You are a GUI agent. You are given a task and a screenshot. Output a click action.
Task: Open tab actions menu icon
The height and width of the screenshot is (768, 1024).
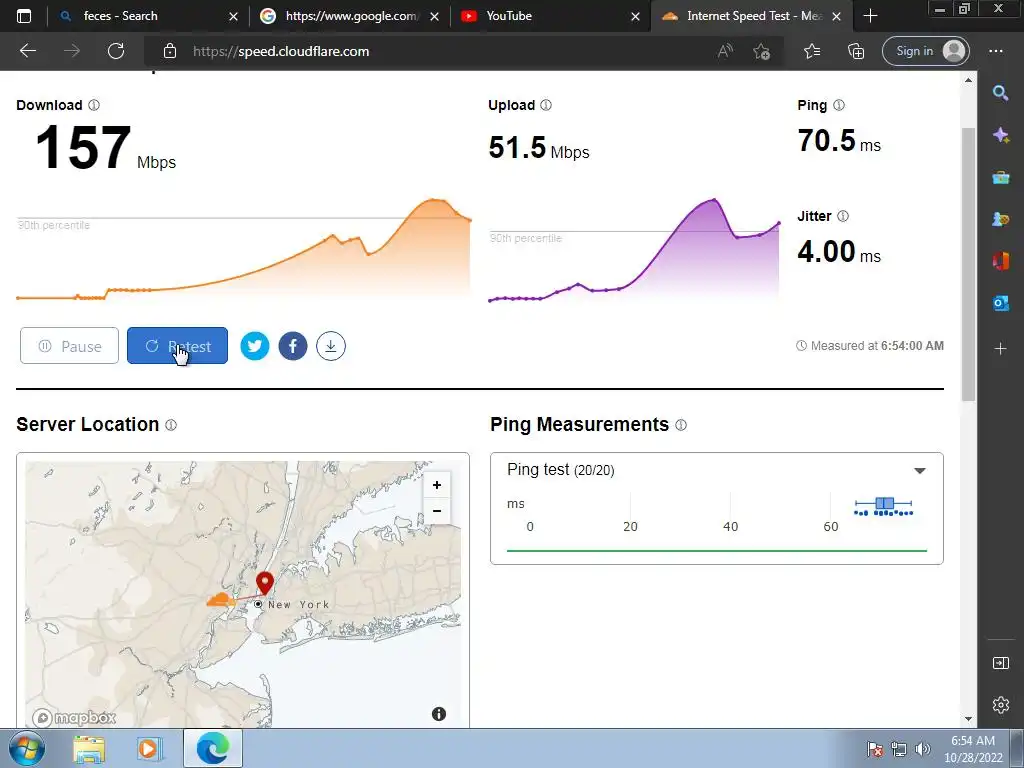(x=24, y=16)
